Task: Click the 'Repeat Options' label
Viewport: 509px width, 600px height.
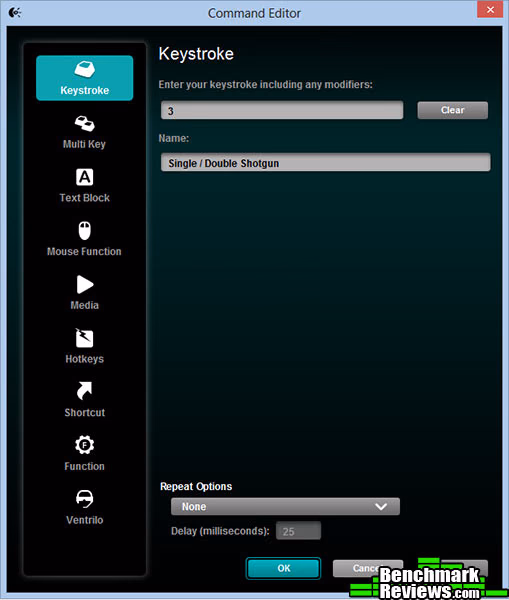Action: pos(196,486)
